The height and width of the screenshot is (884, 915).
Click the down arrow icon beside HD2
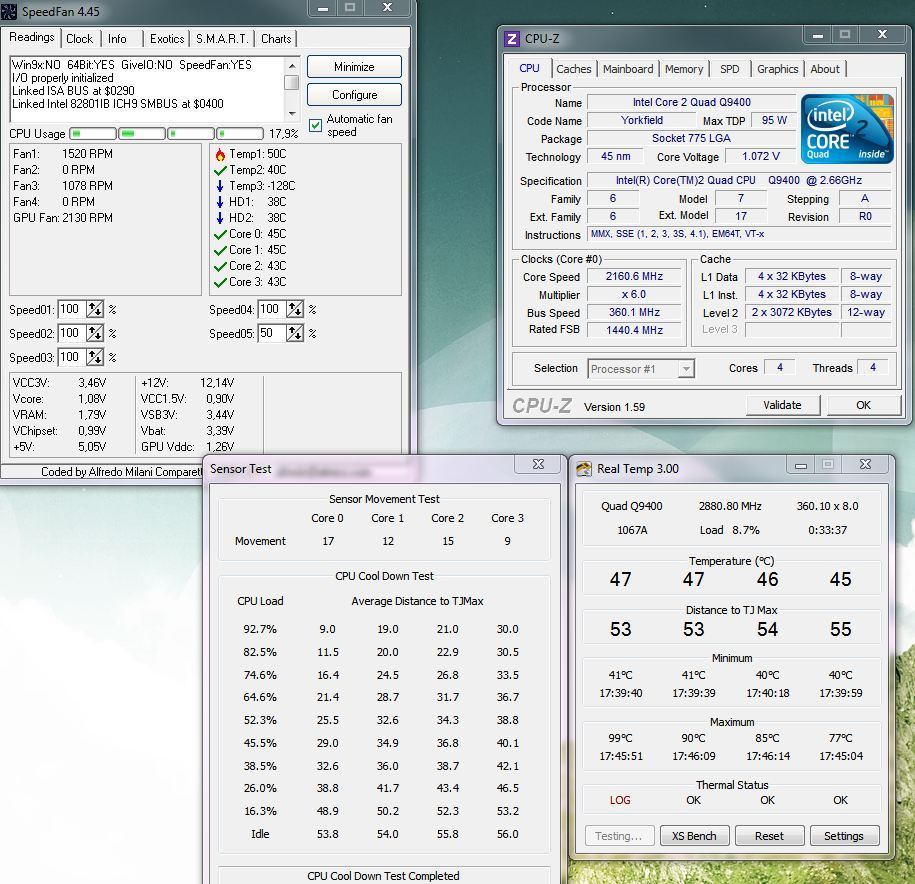tap(220, 218)
